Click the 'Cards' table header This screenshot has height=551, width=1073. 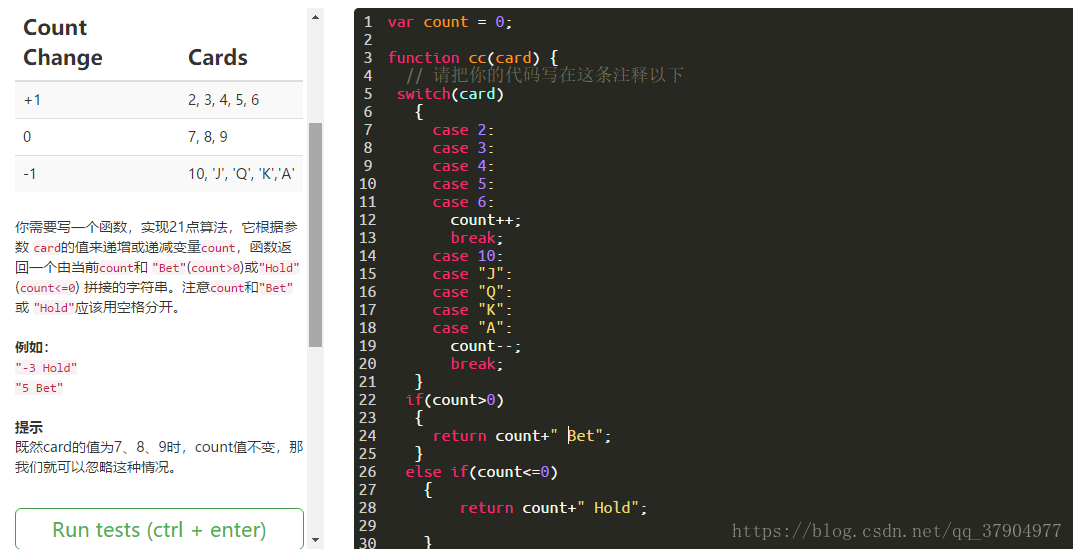(218, 57)
